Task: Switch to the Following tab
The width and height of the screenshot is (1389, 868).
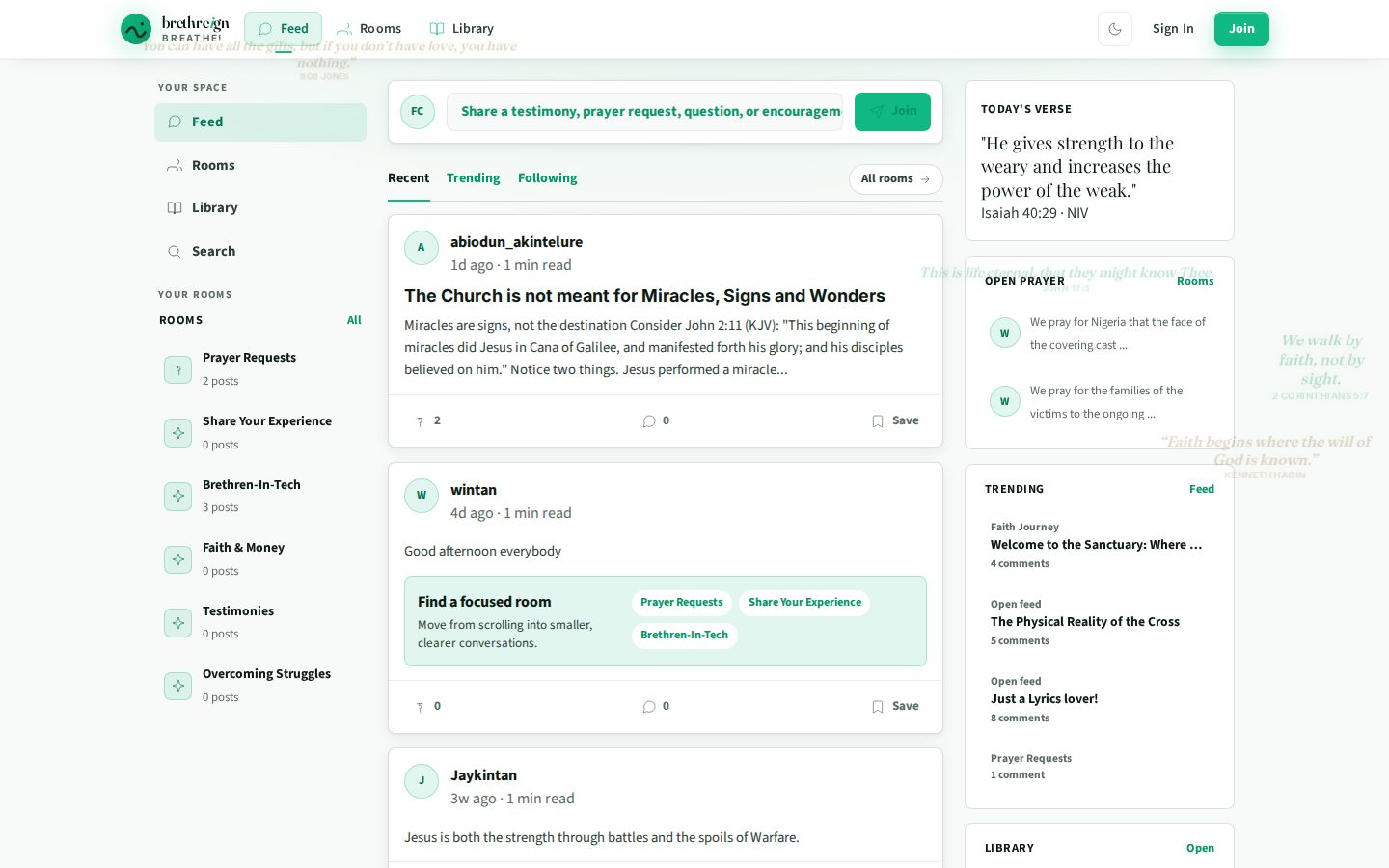Action: tap(548, 178)
